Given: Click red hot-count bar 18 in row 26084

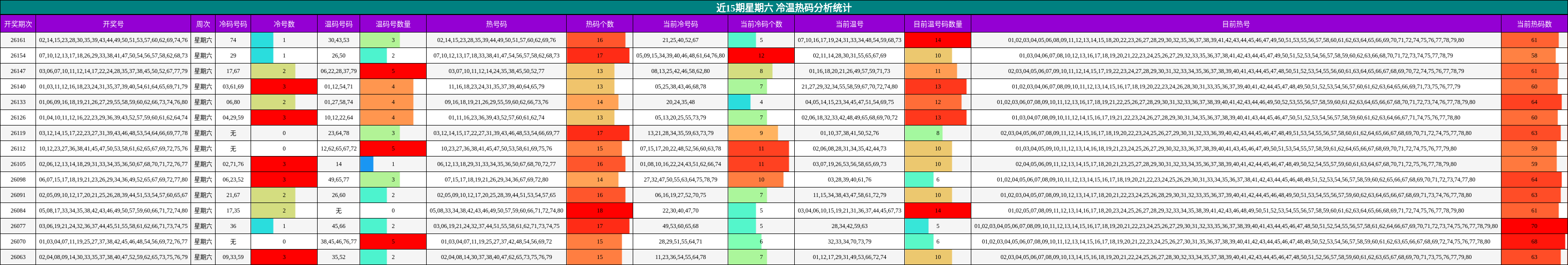Looking at the screenshot, I should click(x=600, y=211).
